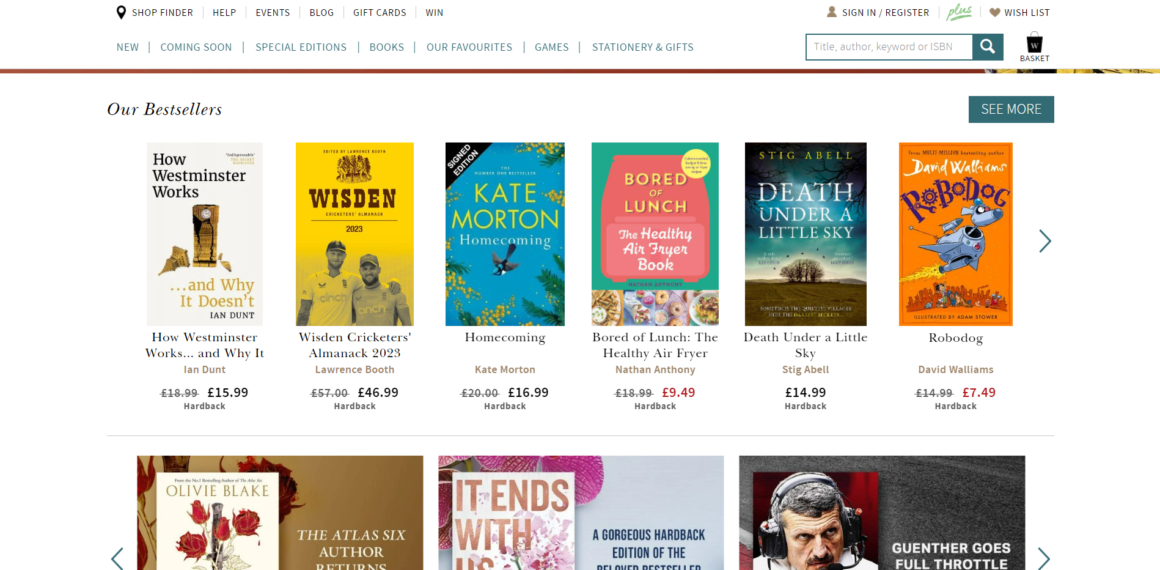Open the Wisden Cricketers' Almanack cover
This screenshot has height=570, width=1160.
tap(354, 234)
